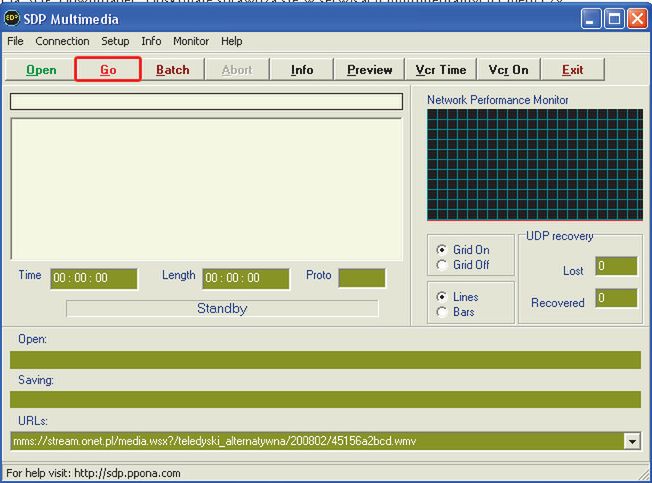
Task: Click the large stream information pane
Action: point(206,189)
